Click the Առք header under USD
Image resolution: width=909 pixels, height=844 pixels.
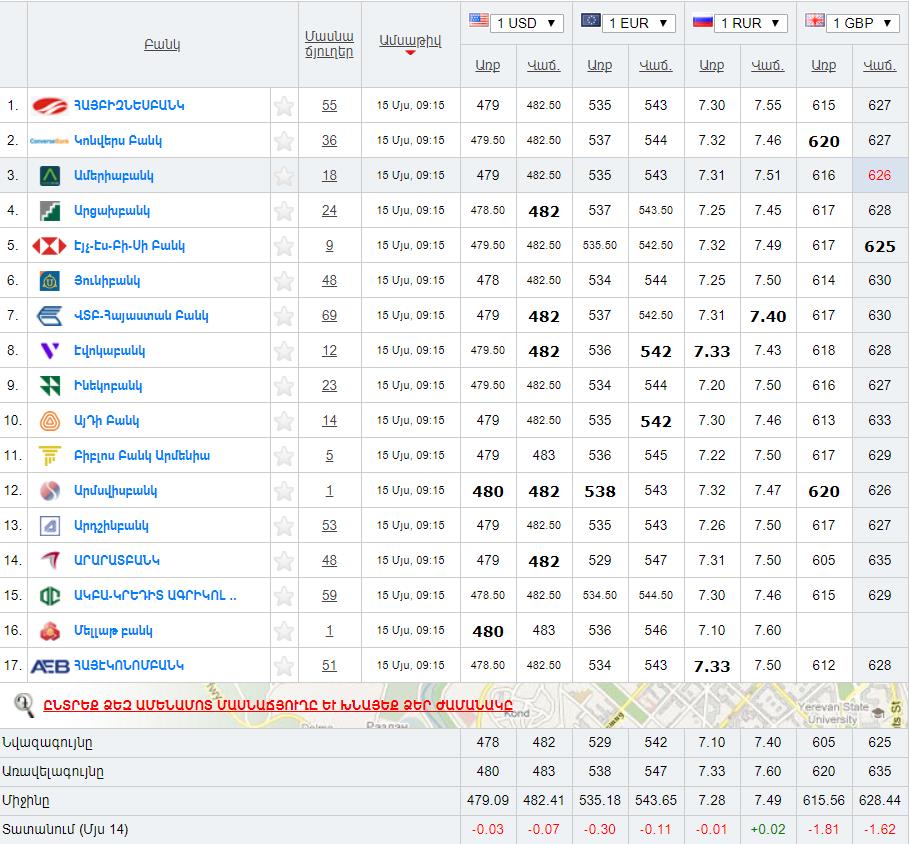click(487, 65)
